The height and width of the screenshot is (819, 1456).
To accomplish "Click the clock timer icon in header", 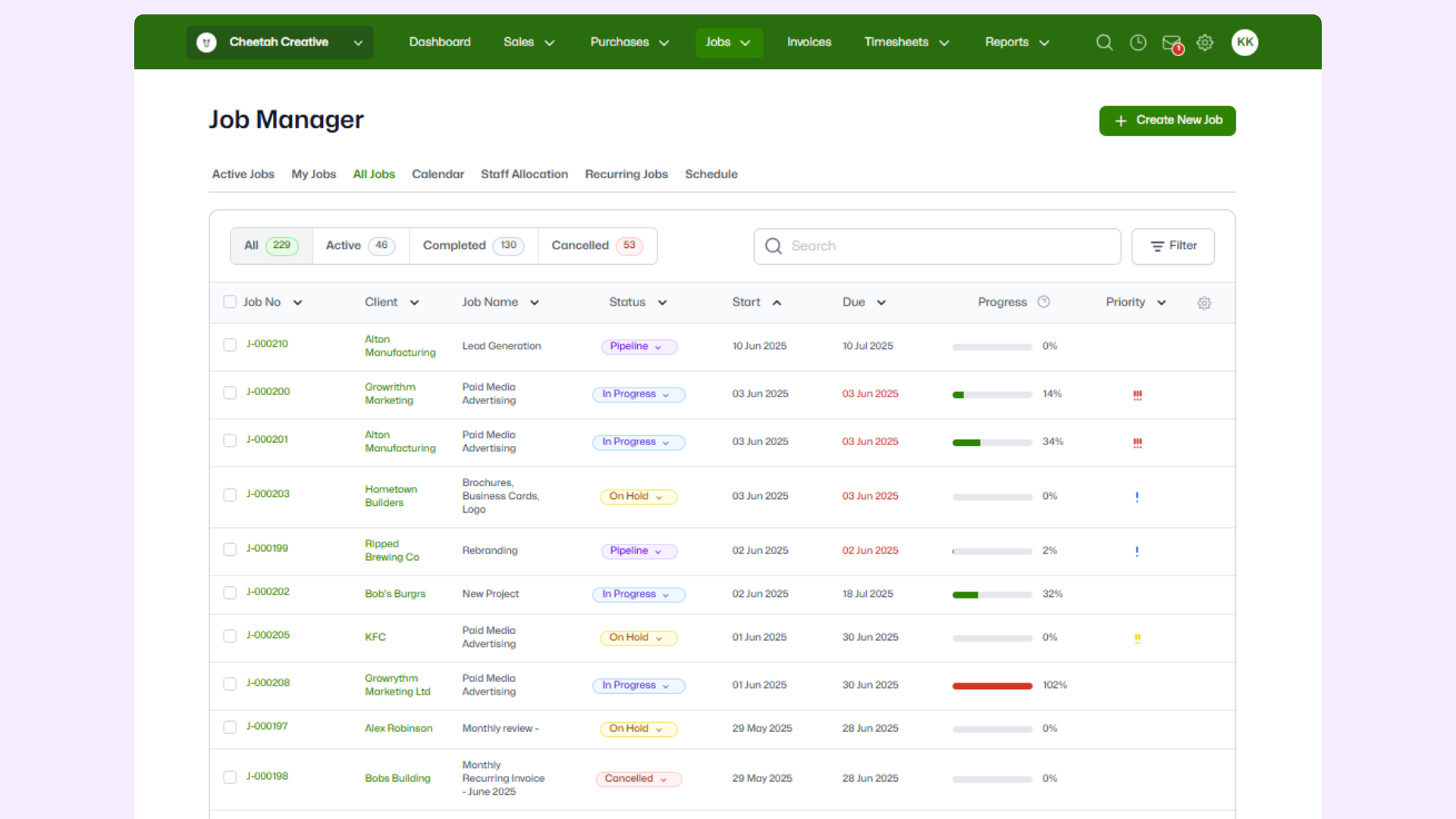I will (x=1137, y=42).
